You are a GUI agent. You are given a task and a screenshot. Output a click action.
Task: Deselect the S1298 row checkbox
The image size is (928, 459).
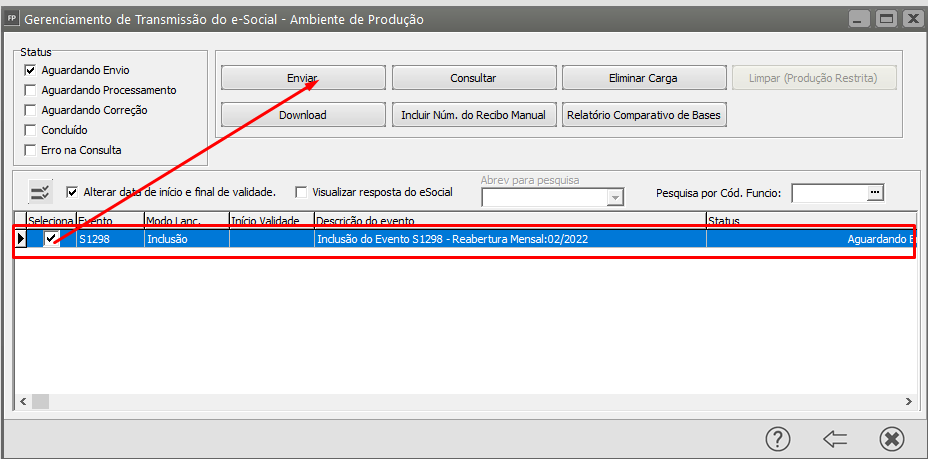click(x=51, y=238)
